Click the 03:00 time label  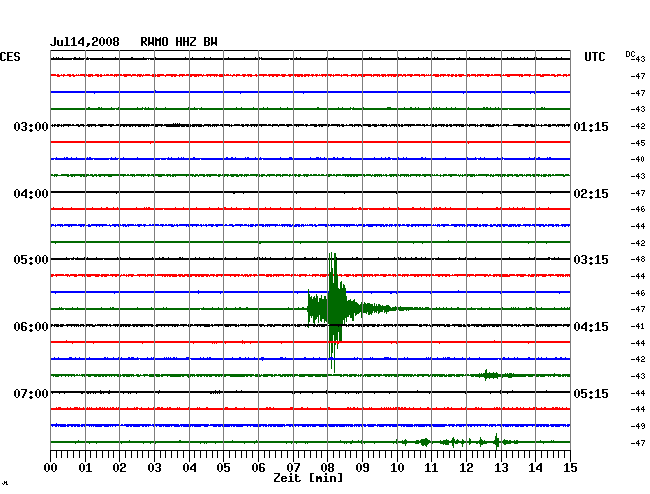click(x=31, y=126)
